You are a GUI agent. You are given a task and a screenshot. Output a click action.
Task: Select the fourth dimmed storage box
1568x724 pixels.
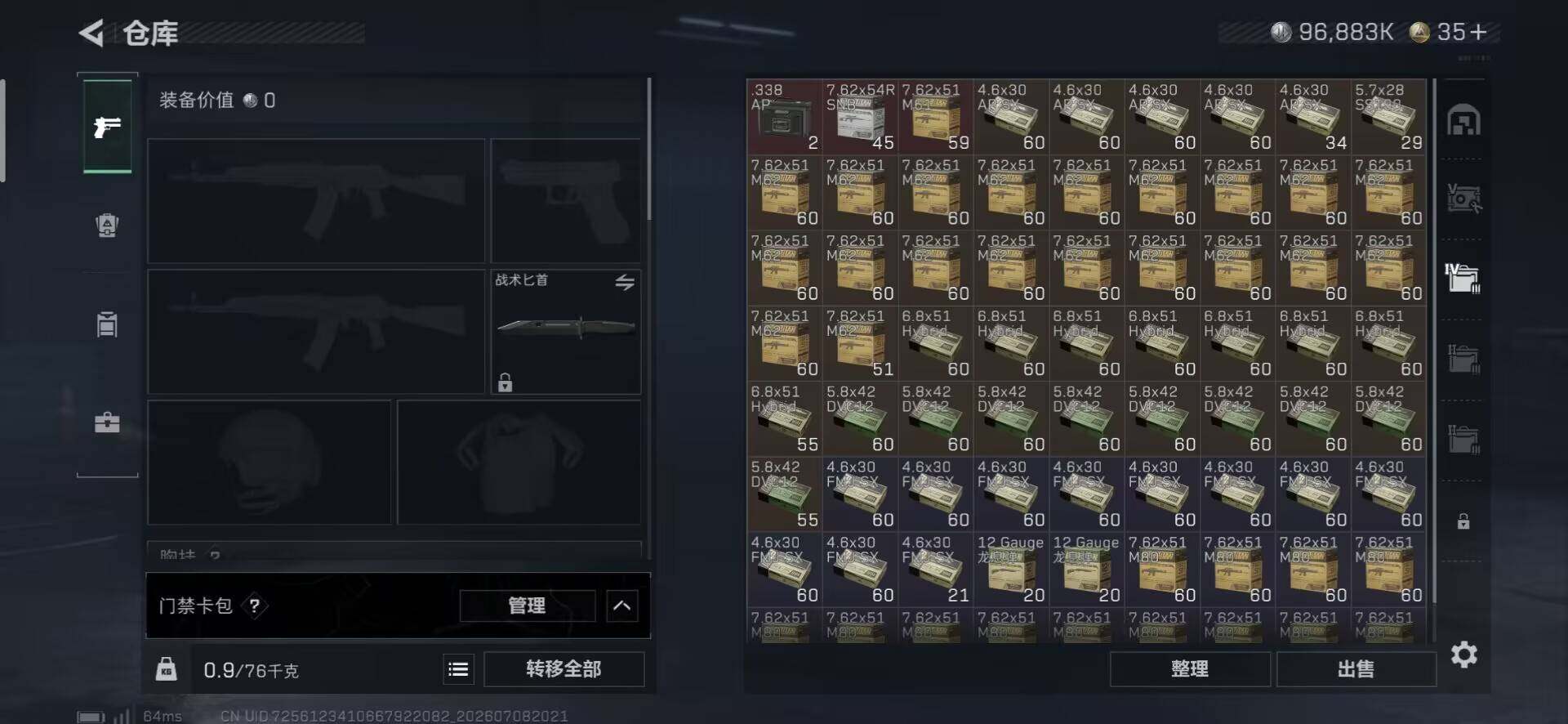click(1463, 358)
